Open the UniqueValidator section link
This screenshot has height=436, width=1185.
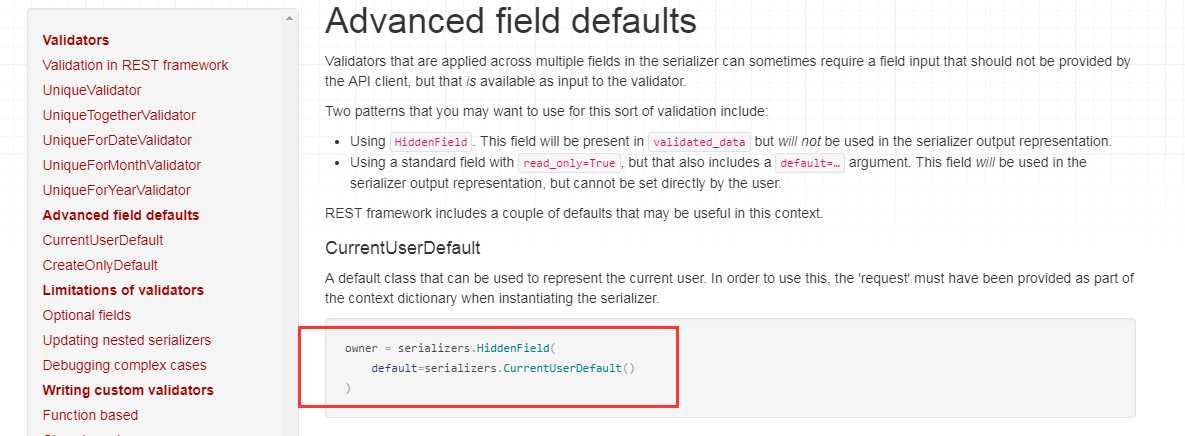(x=91, y=90)
